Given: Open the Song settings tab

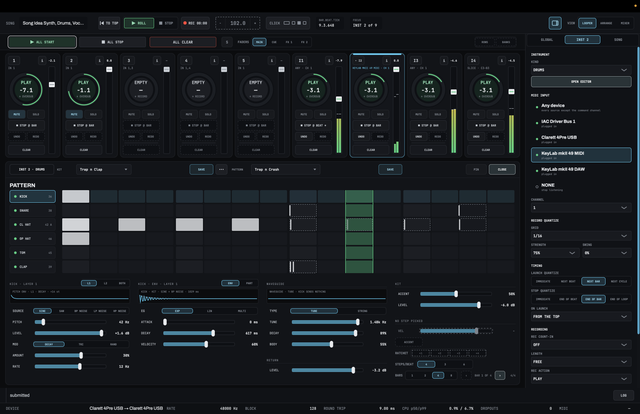Looking at the screenshot, I should tap(618, 40).
